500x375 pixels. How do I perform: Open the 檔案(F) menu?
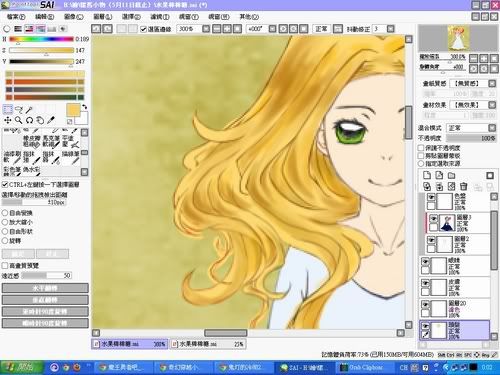(x=16, y=16)
